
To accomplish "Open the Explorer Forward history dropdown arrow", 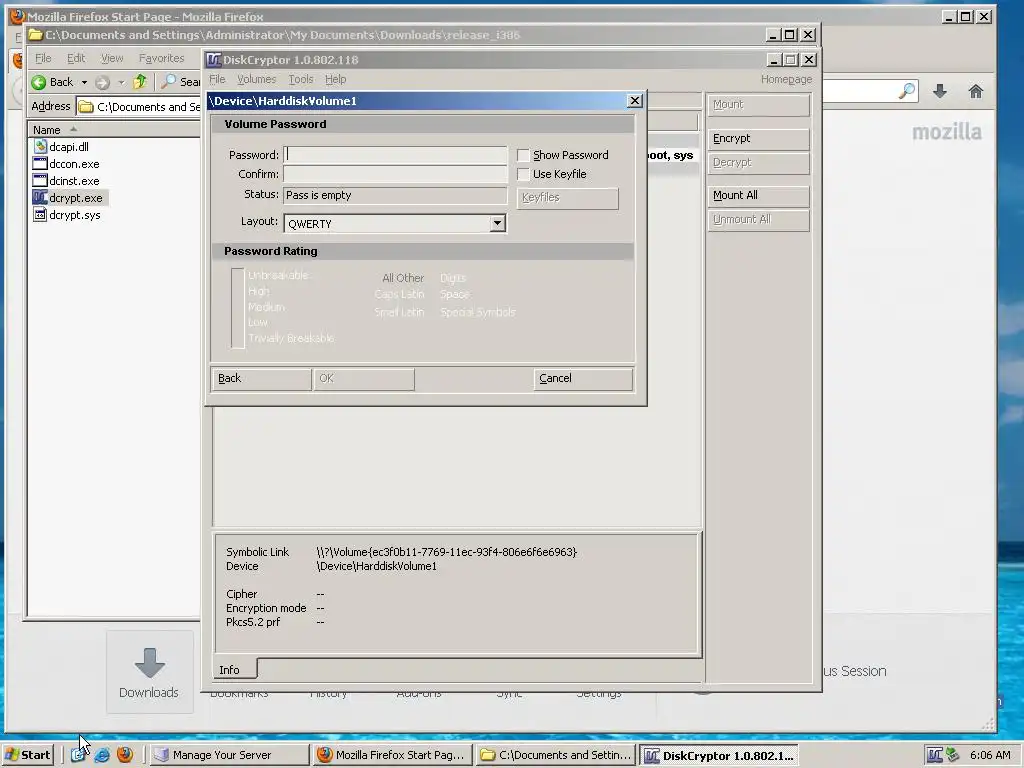I will [121, 82].
